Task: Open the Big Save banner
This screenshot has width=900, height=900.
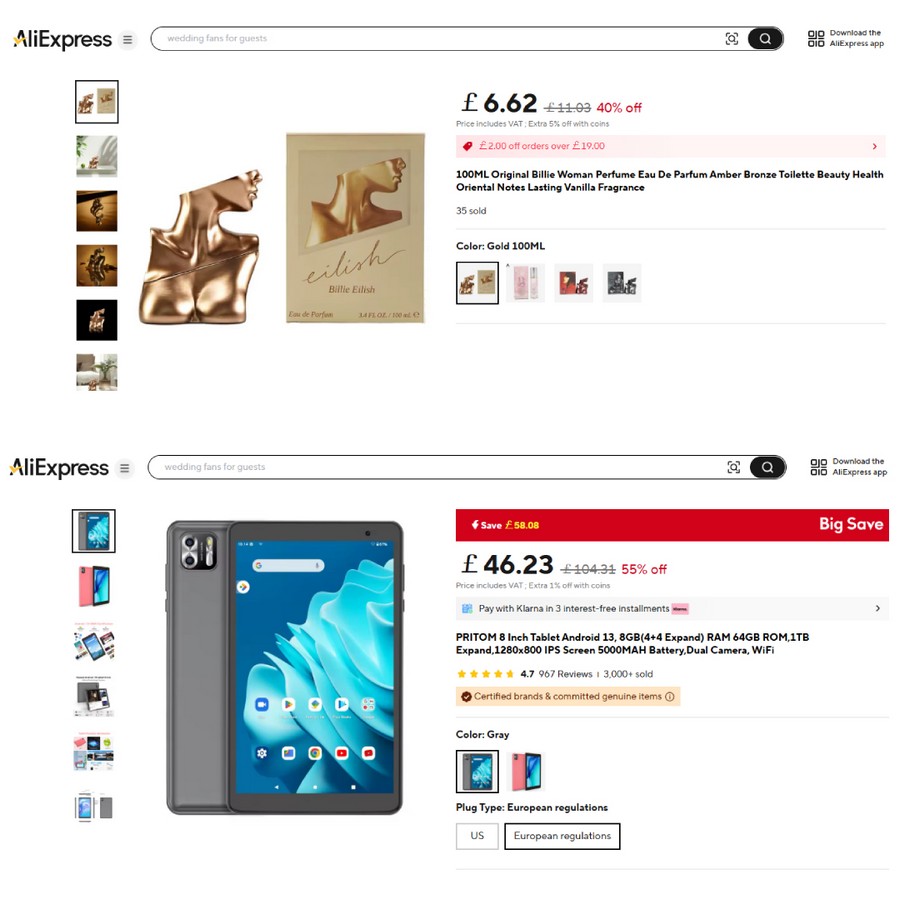Action: (672, 525)
